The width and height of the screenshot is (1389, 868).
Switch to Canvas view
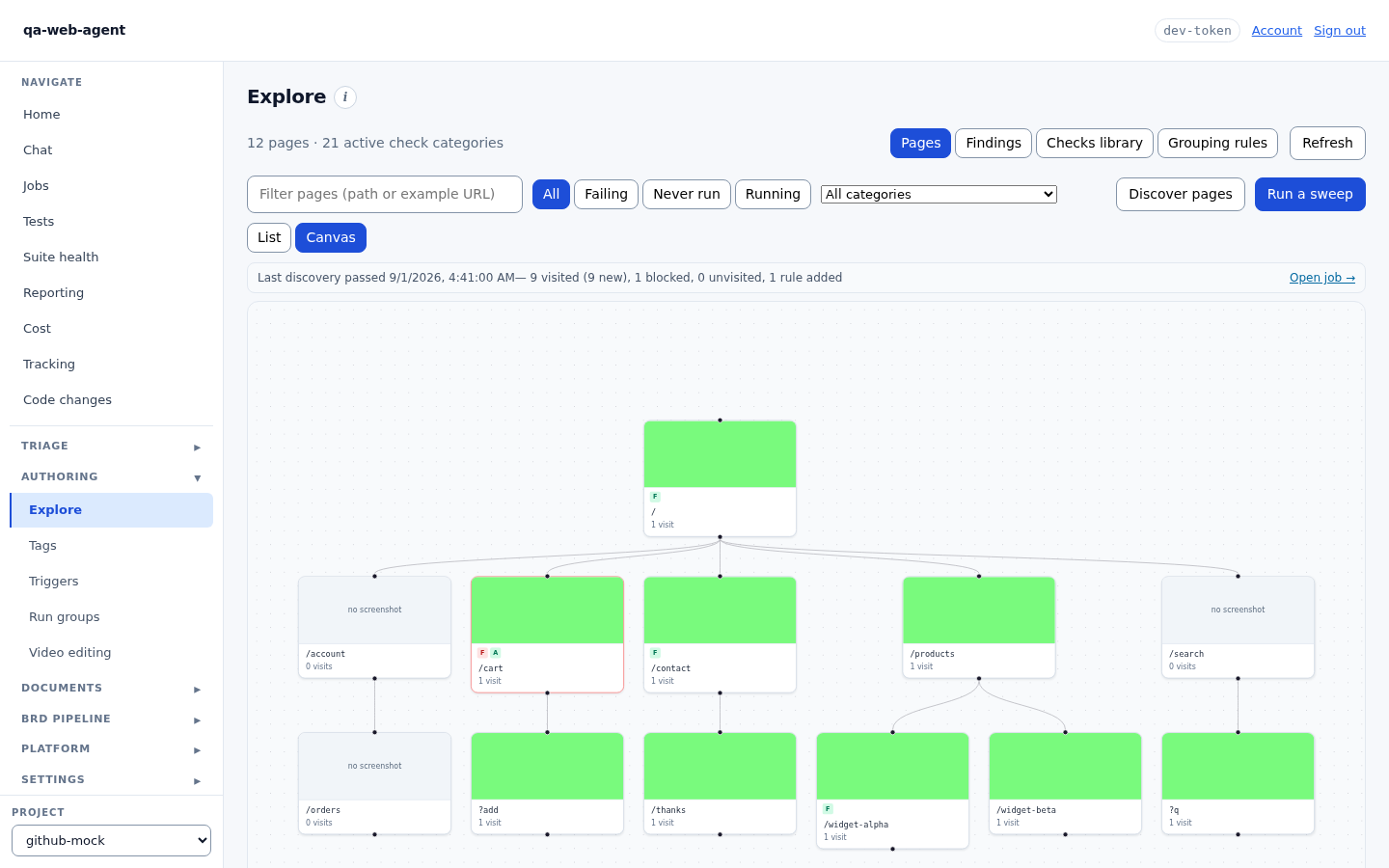pos(331,237)
